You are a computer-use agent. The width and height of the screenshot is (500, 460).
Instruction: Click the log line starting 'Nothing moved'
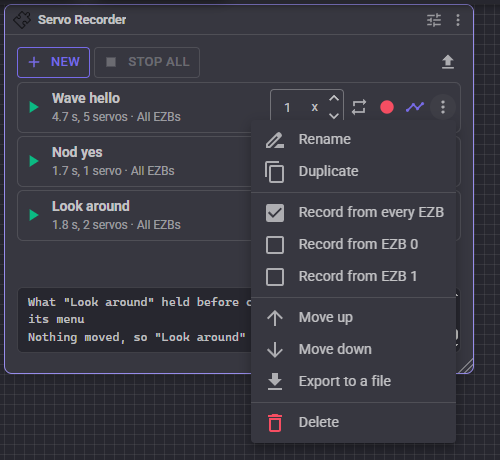click(x=137, y=337)
